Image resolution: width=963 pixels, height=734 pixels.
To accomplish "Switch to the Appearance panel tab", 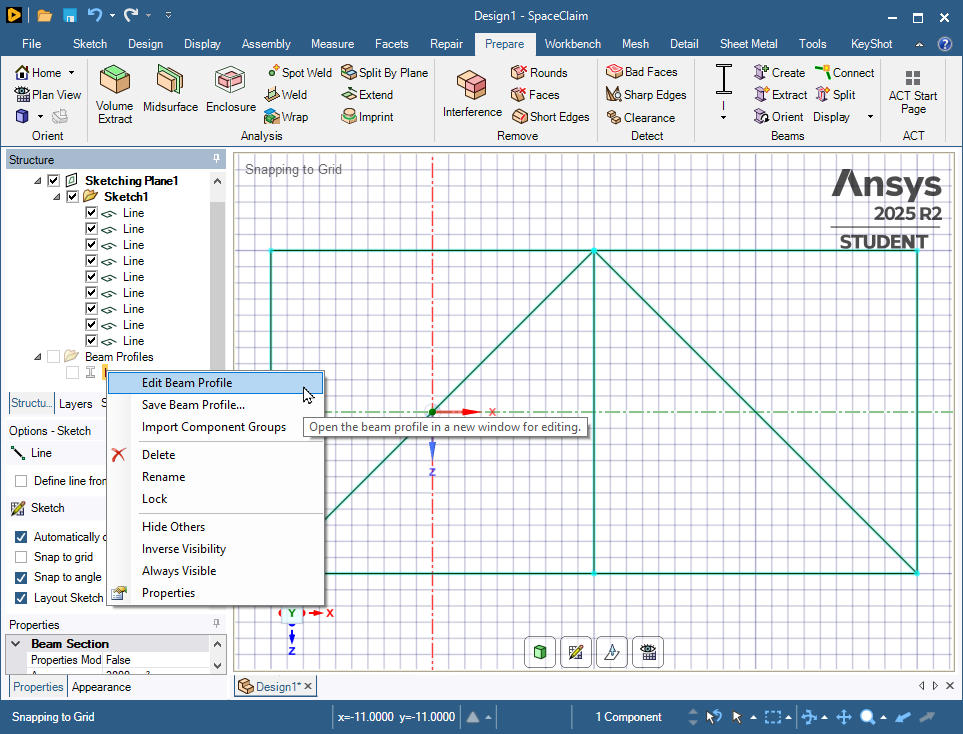I will pyautogui.click(x=101, y=687).
